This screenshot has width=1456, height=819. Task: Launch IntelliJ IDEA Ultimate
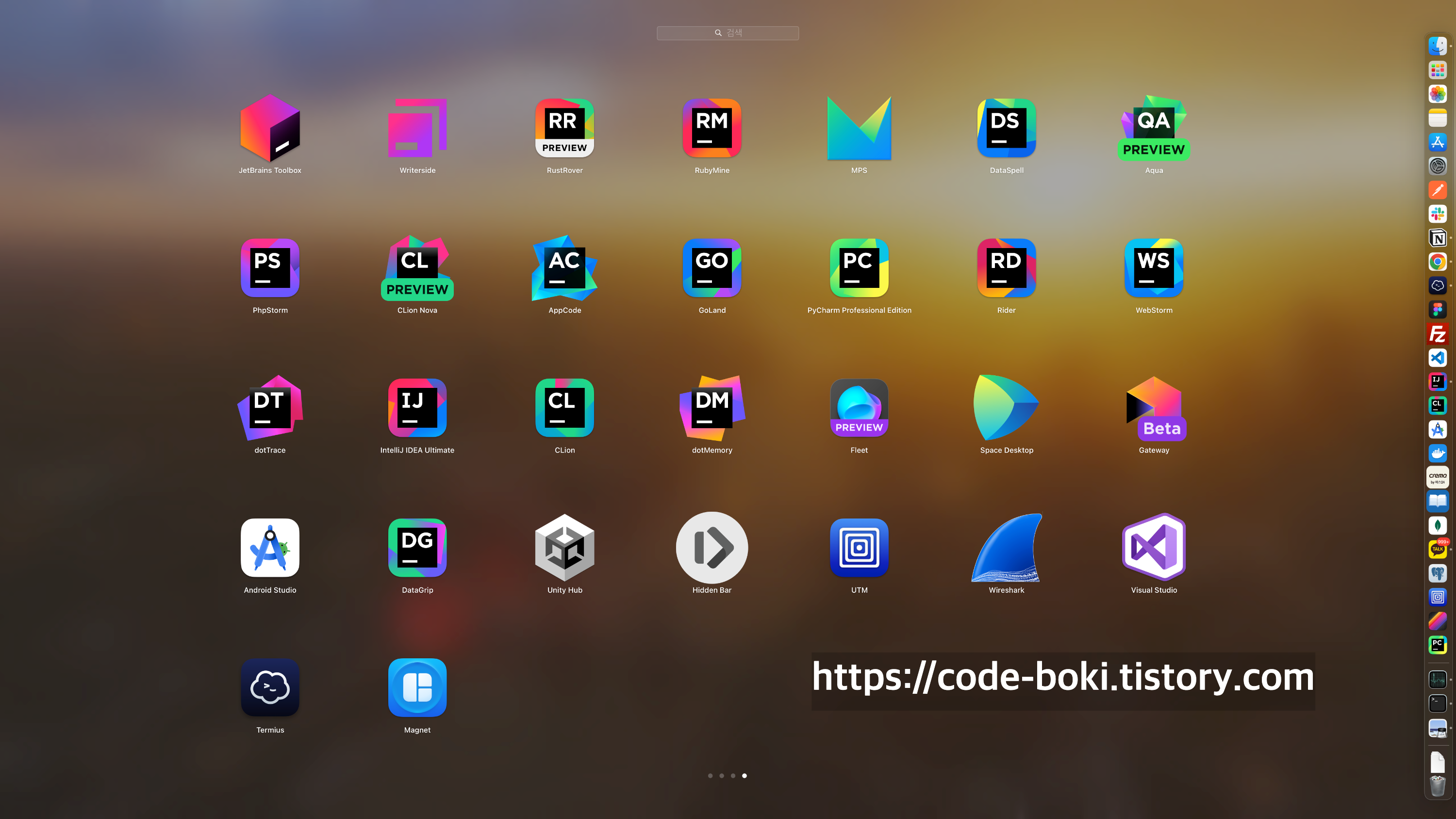pyautogui.click(x=417, y=407)
